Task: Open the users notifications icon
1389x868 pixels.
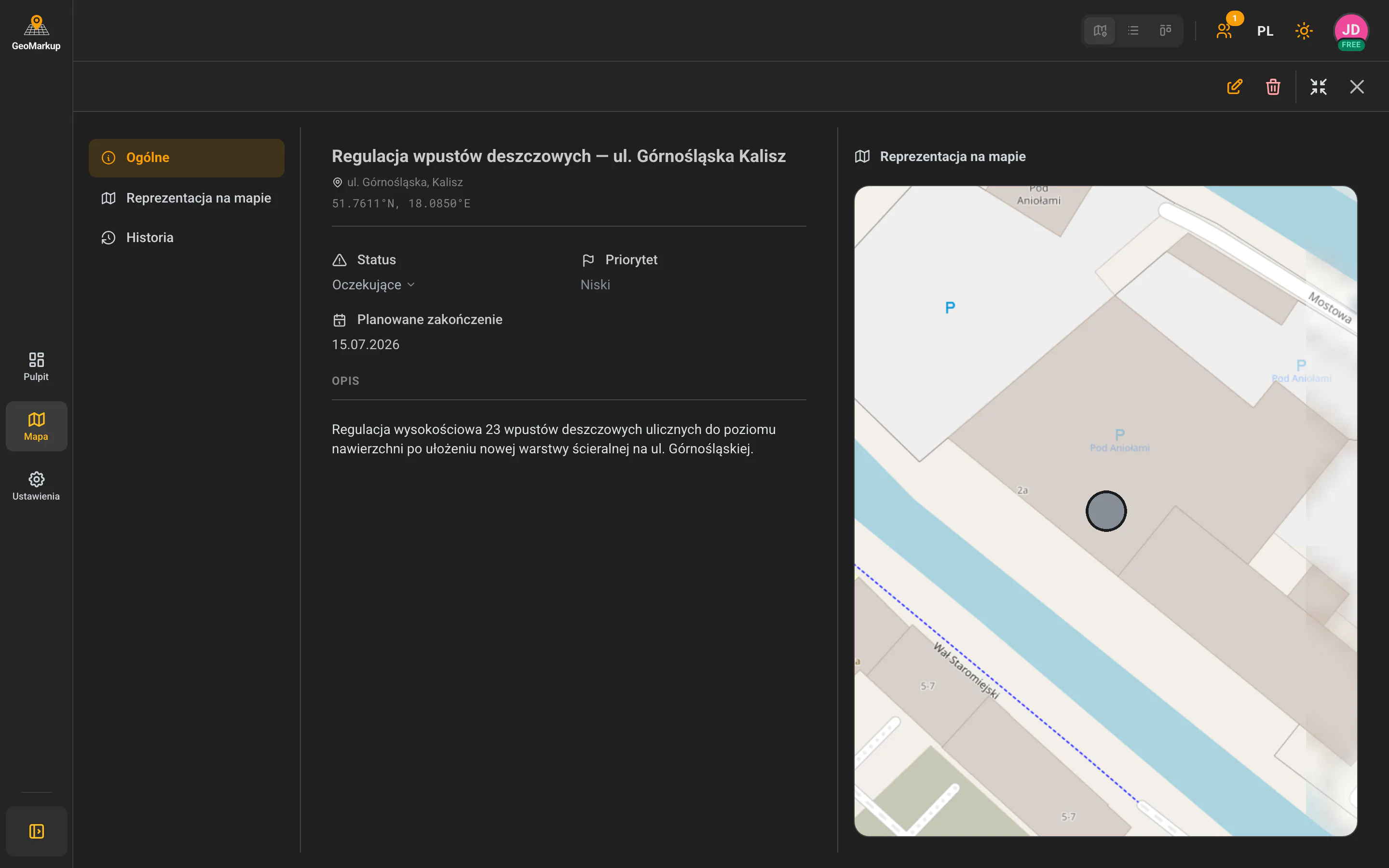Action: [x=1224, y=30]
